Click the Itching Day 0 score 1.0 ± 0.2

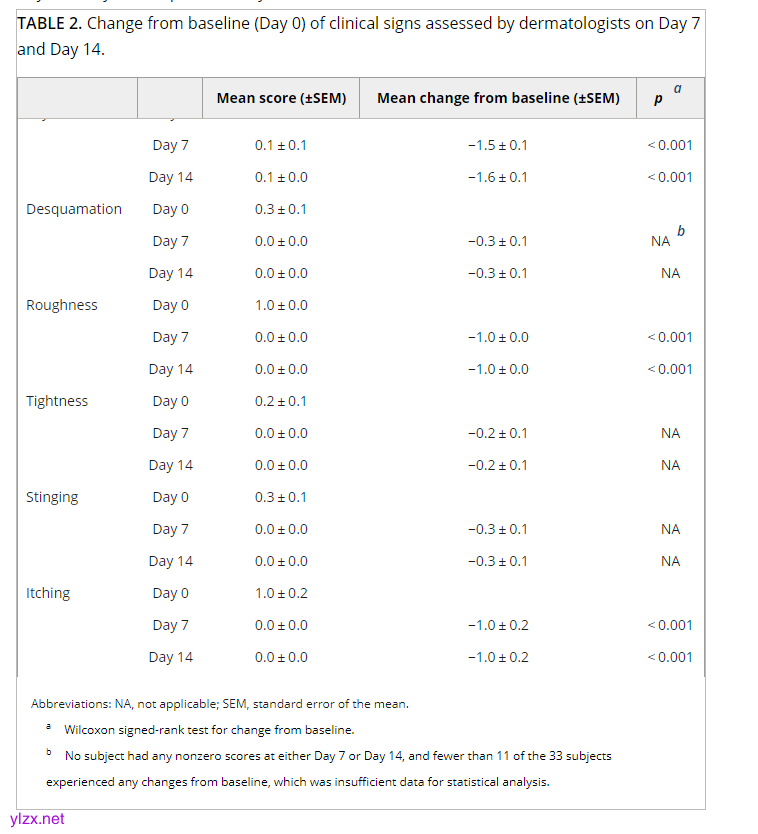click(x=281, y=593)
